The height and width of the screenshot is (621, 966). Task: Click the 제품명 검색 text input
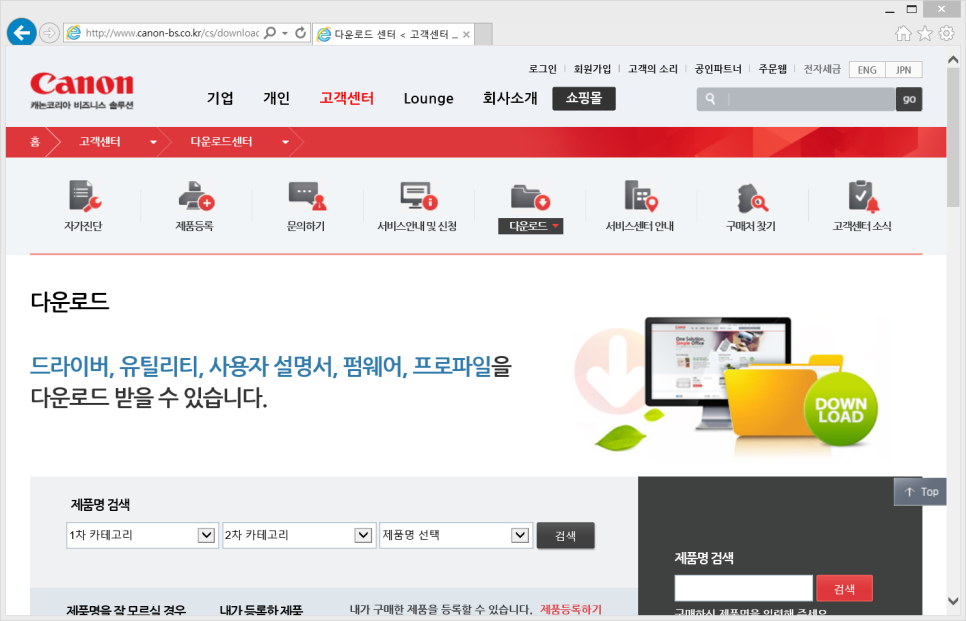(x=744, y=588)
